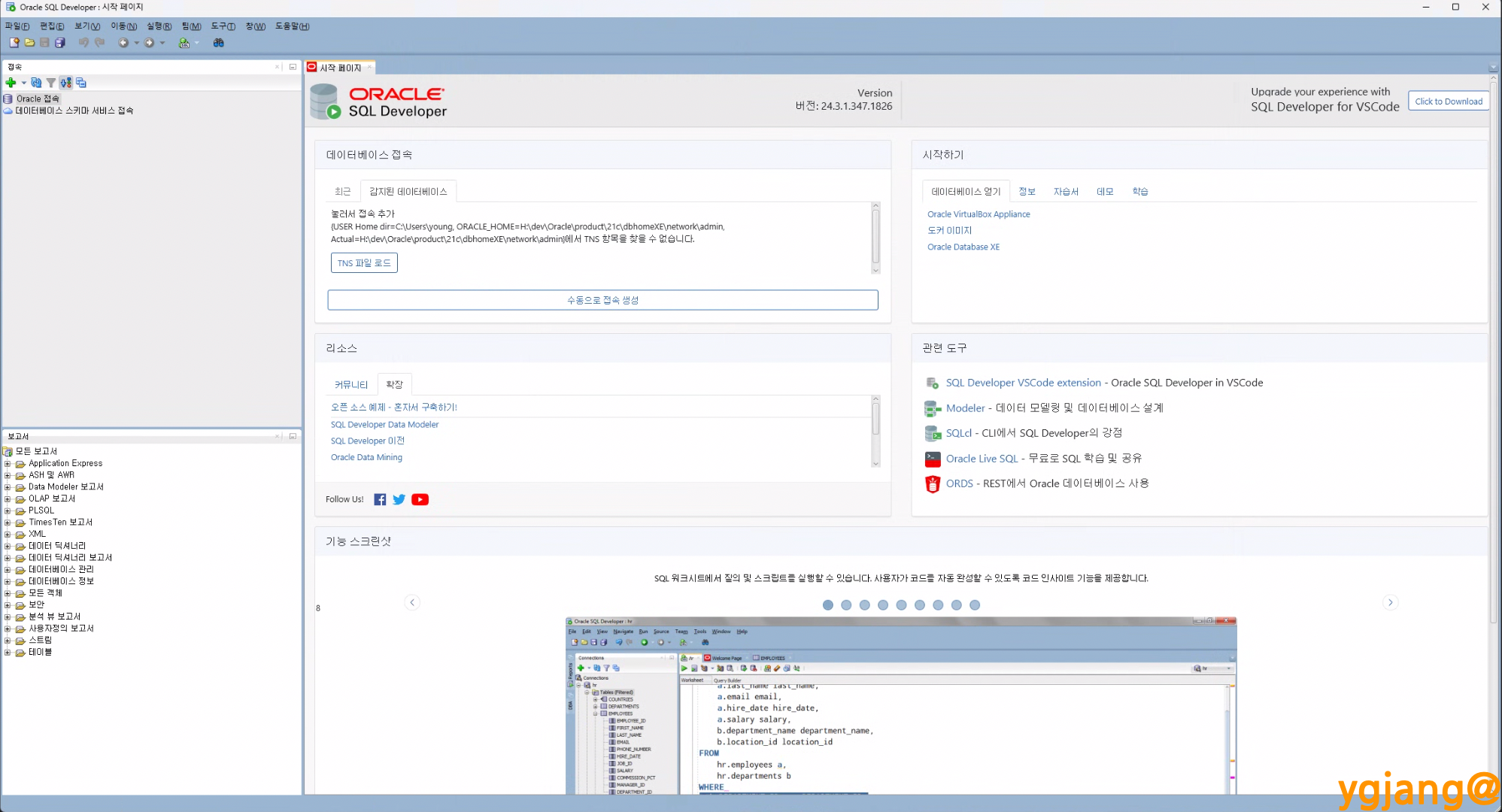1502x812 pixels.
Task: Select first carousel dot indicator
Action: (828, 605)
